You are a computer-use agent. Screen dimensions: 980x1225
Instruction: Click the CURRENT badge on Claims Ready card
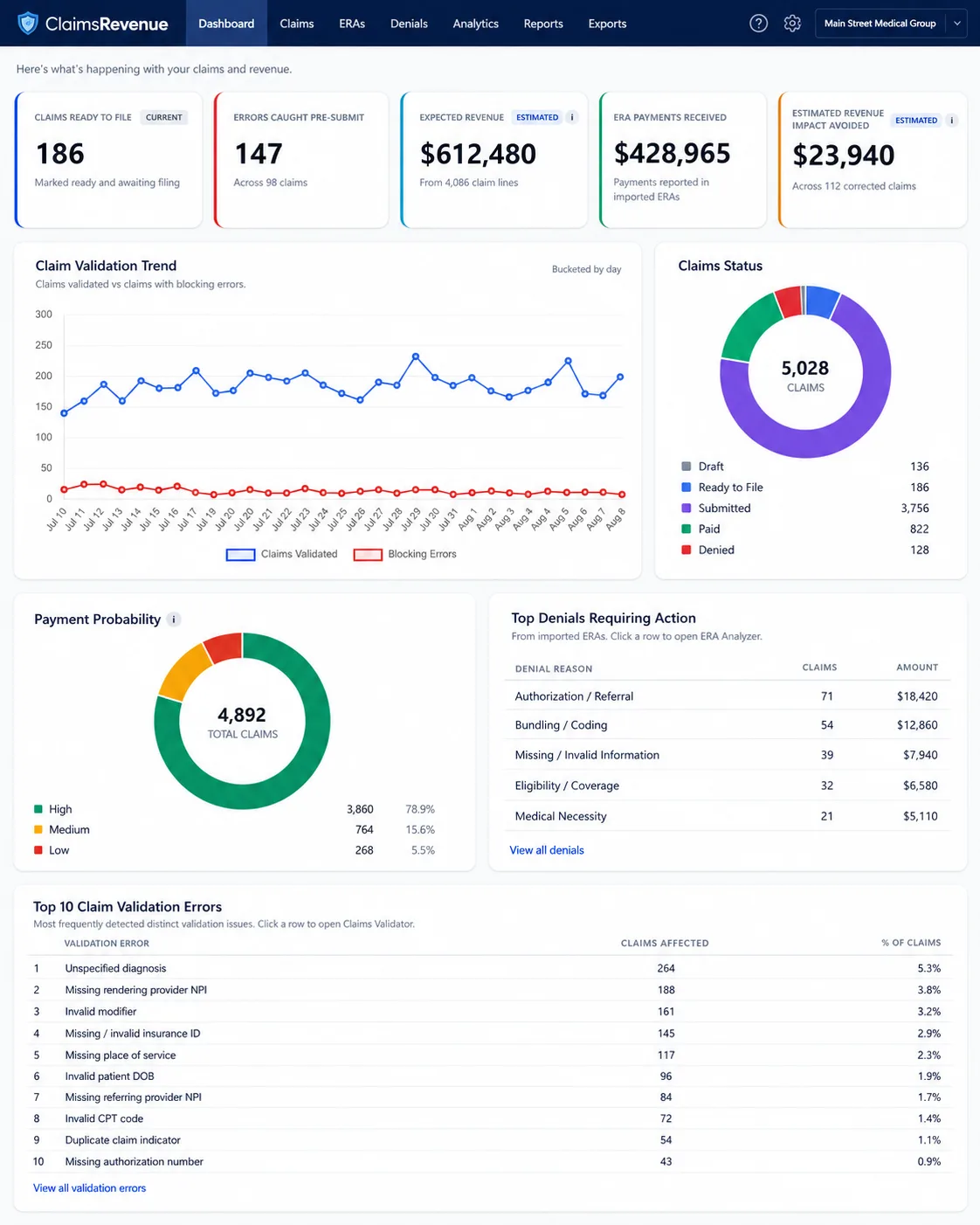point(164,117)
